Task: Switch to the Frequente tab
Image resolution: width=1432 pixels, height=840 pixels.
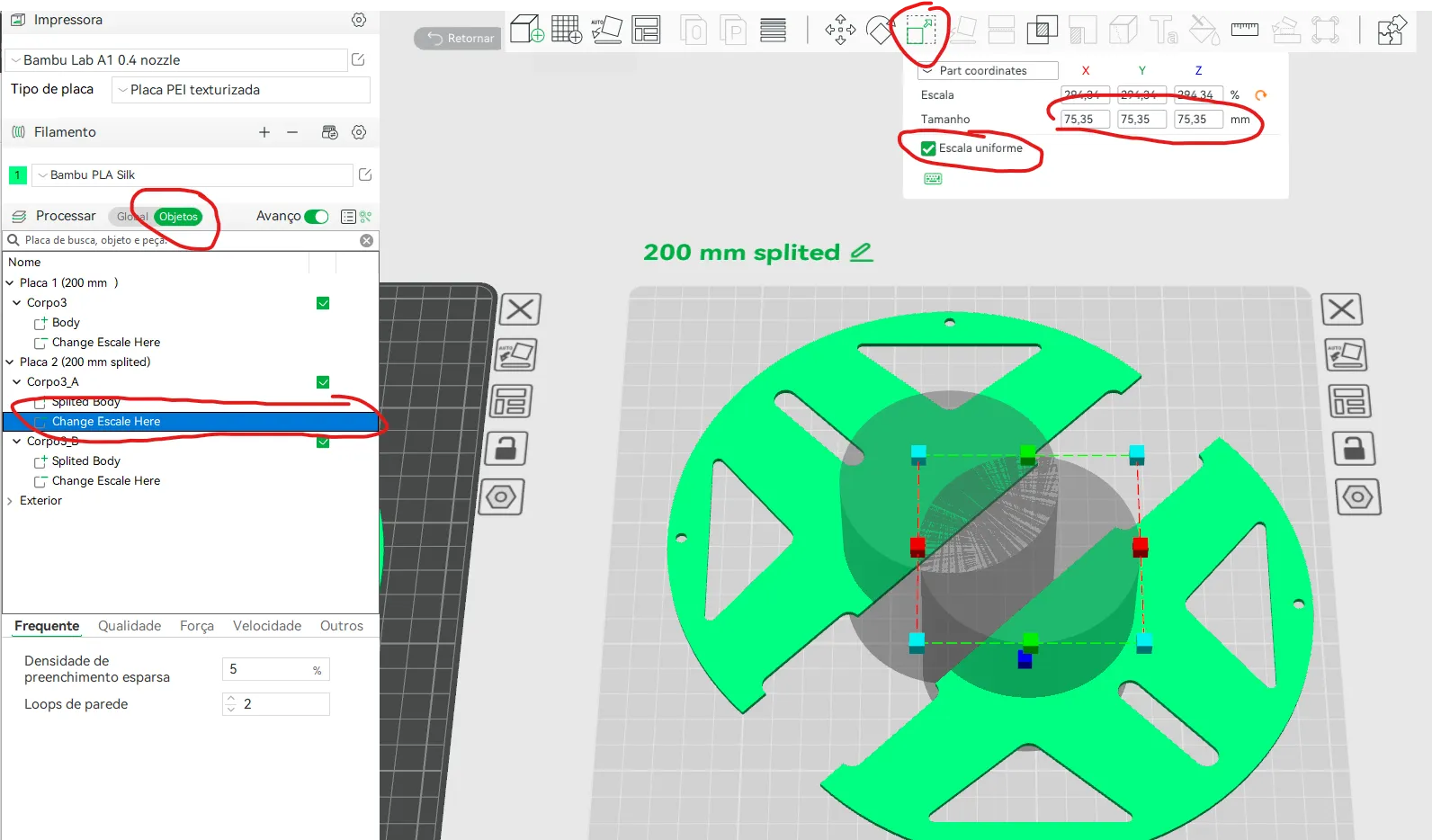Action: coord(47,626)
